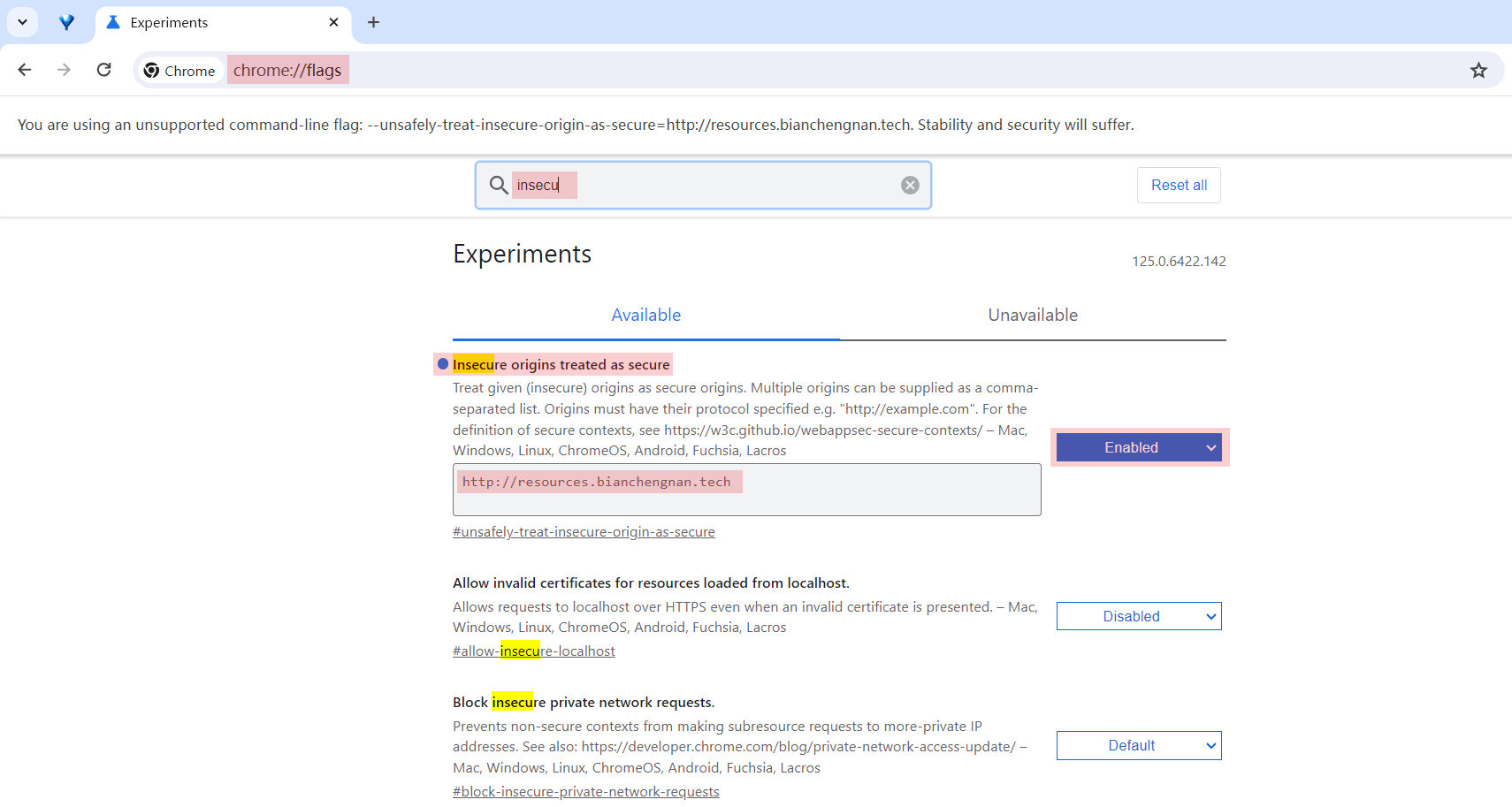Open the unsafely-treat-insecure-origin-as-secure link
Screen dimensions: 1512x807
[584, 531]
